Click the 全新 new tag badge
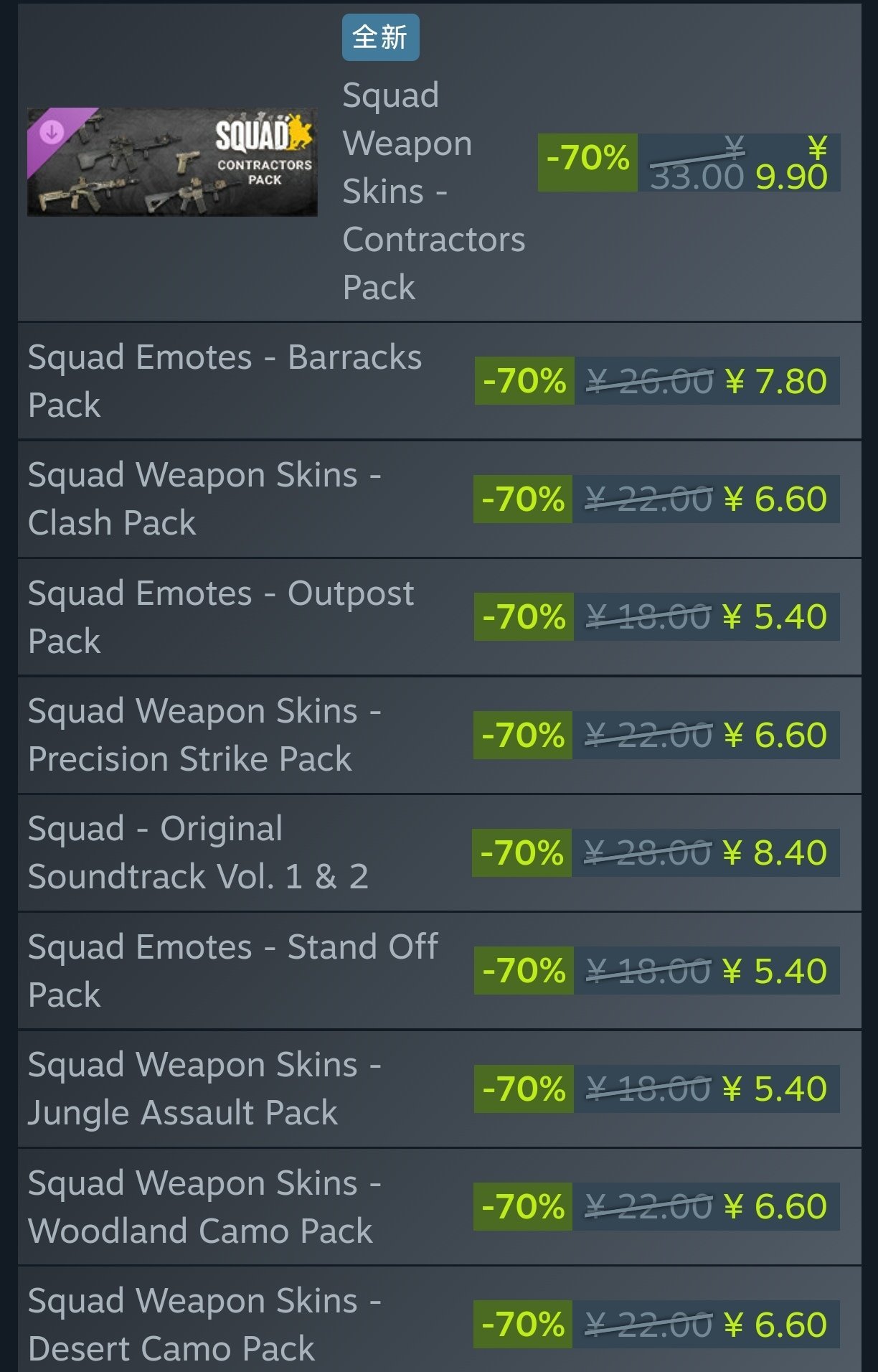This screenshot has height=1372, width=878. 380,37
